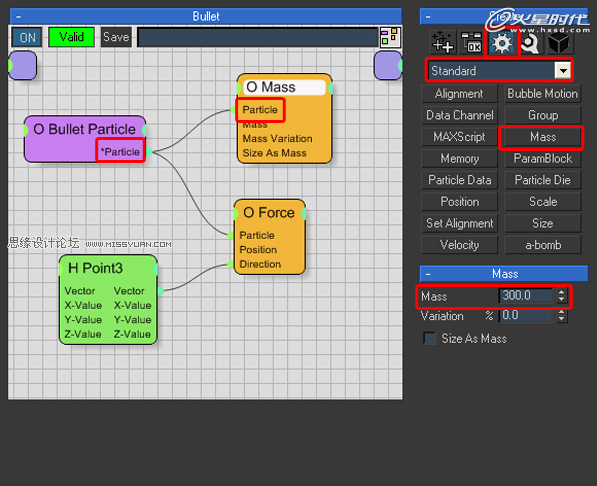The image size is (597, 486).
Task: Click the purple output node at right
Action: click(388, 66)
